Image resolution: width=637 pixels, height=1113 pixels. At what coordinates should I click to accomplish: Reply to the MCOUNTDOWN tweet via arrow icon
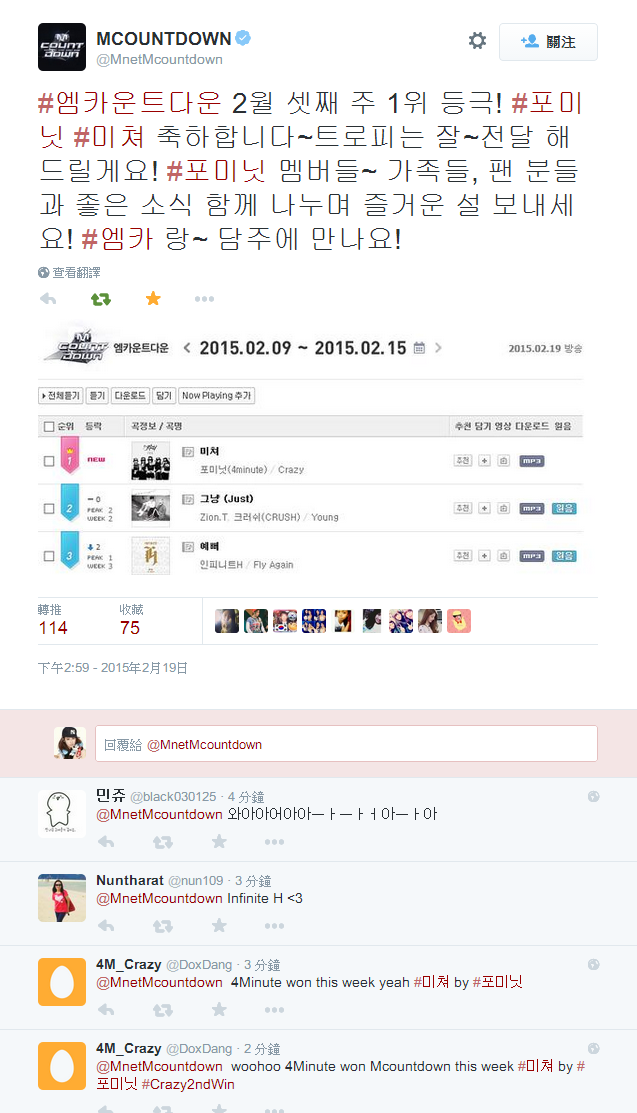pos(48,299)
